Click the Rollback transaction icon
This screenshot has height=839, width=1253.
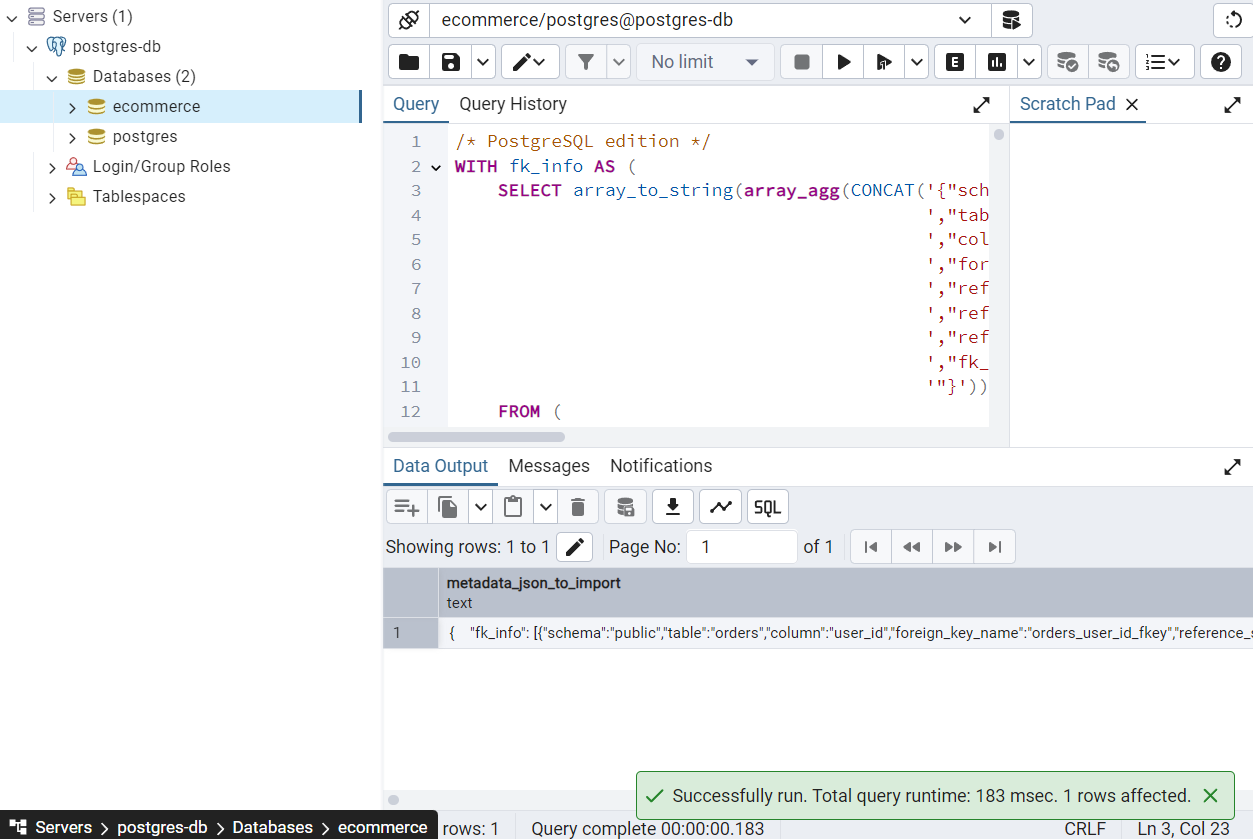click(x=1109, y=61)
